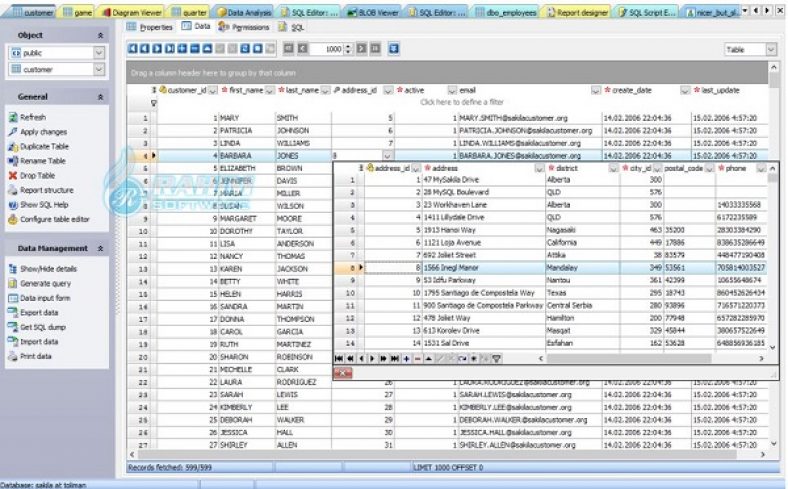This screenshot has height=489, width=788.
Task: Open the object dropdown showing customer
Action: point(99,69)
